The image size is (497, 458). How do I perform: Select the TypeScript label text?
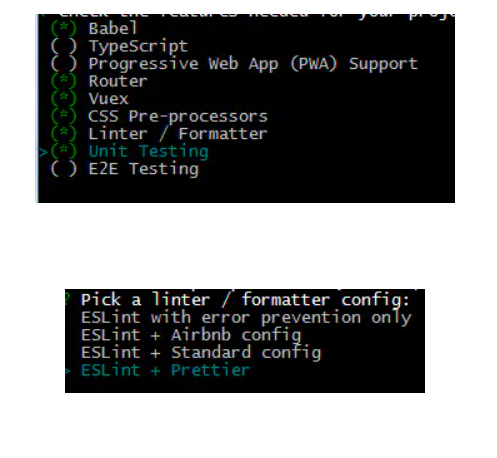click(x=138, y=47)
